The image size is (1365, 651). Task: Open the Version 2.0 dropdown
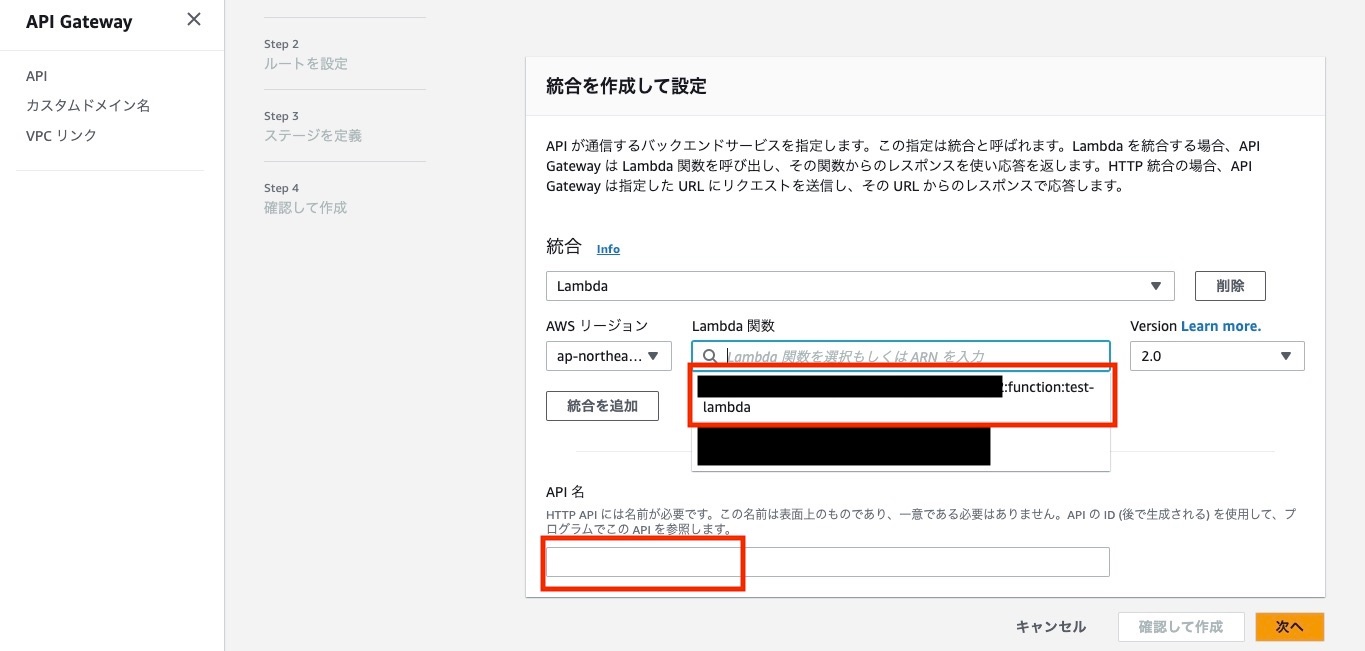coord(1217,356)
